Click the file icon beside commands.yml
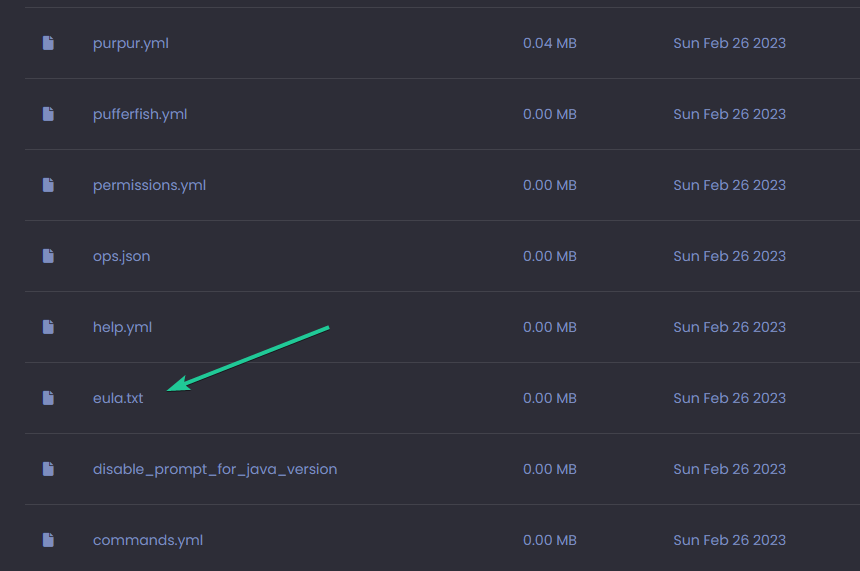This screenshot has height=571, width=860. tap(48, 540)
